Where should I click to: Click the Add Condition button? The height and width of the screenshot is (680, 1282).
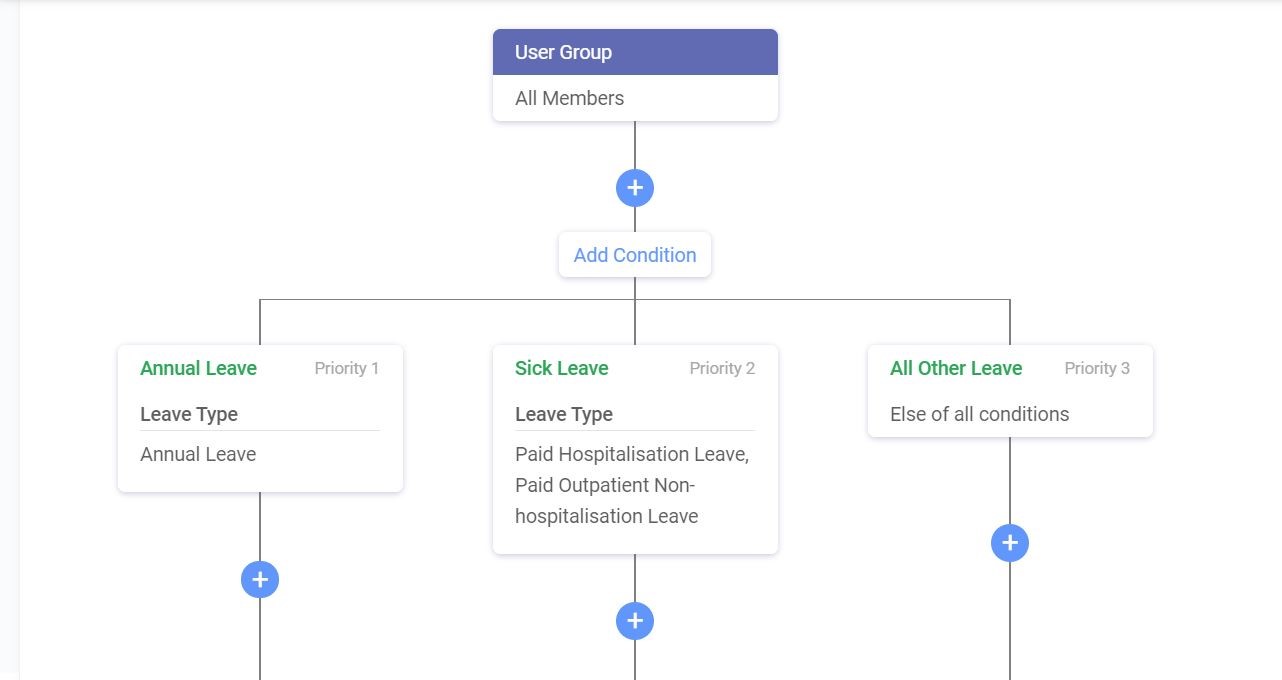(635, 255)
